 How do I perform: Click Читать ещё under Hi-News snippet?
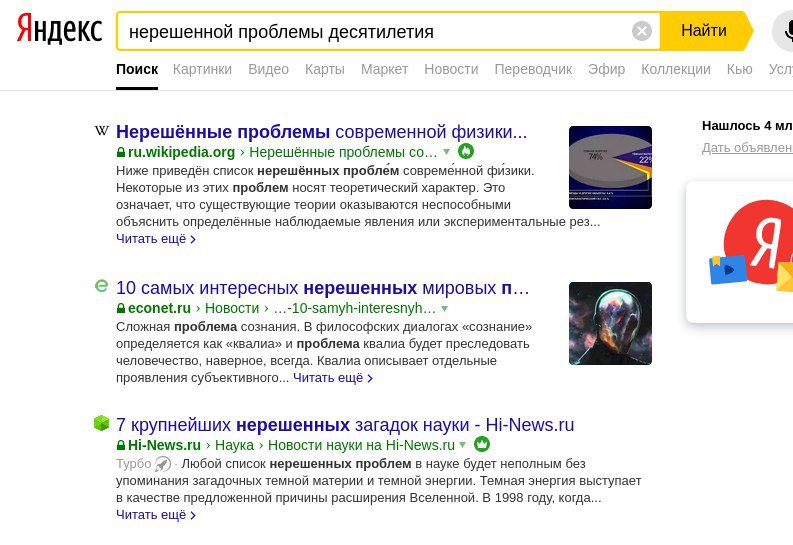(x=156, y=515)
